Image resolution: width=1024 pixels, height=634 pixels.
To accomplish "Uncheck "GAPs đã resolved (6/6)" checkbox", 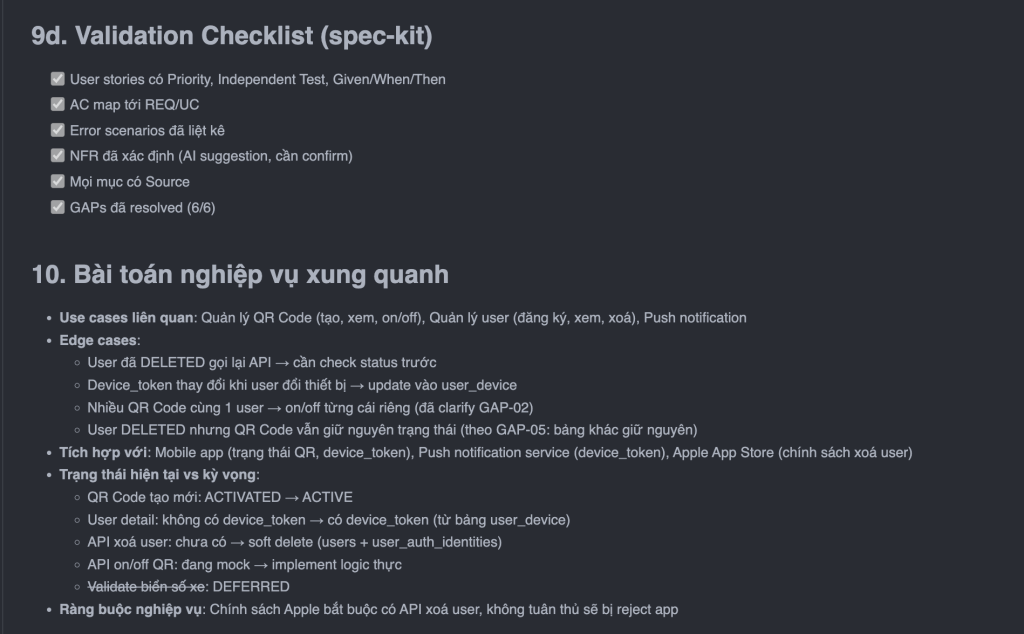I will 57,208.
